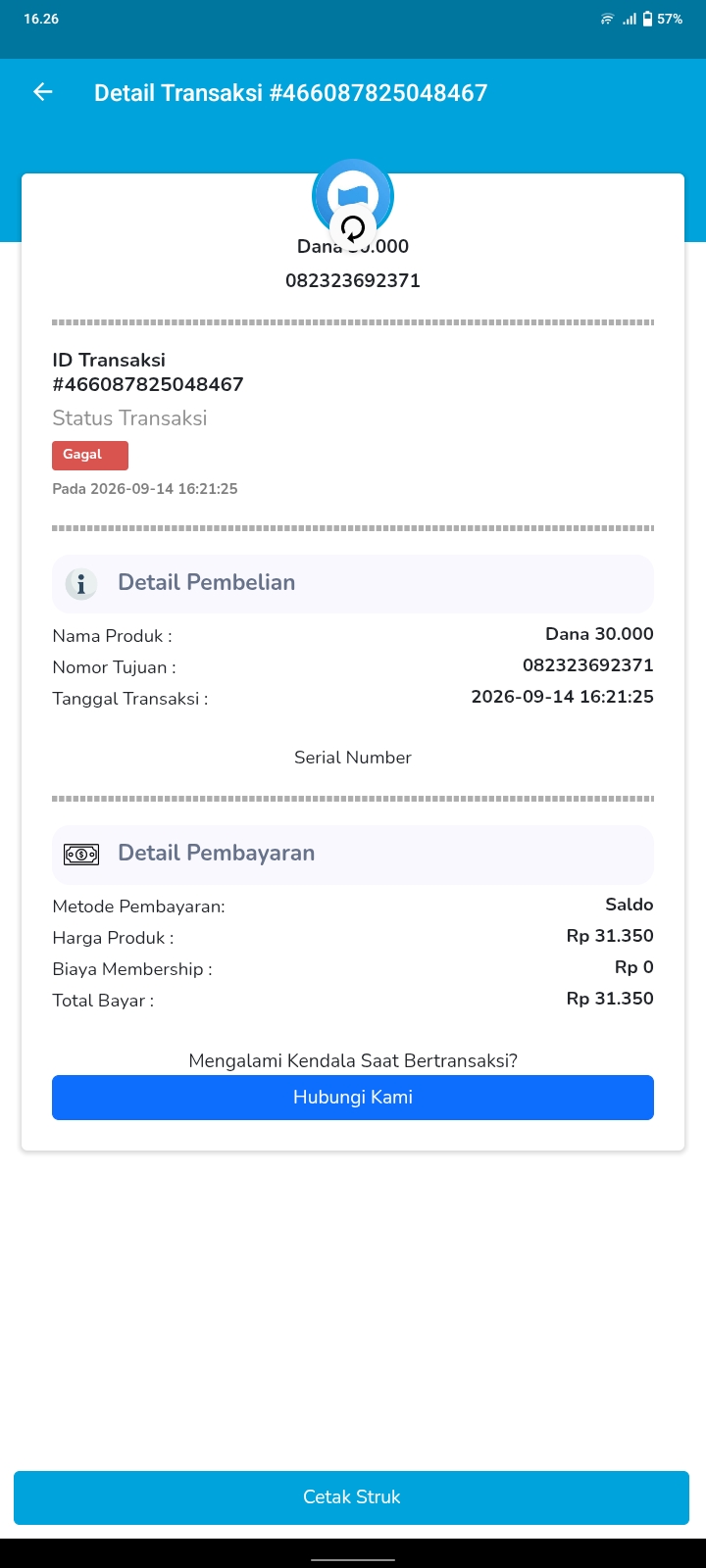Select the Detail Pembelian section header
The width and height of the screenshot is (706, 1568).
coord(353,584)
